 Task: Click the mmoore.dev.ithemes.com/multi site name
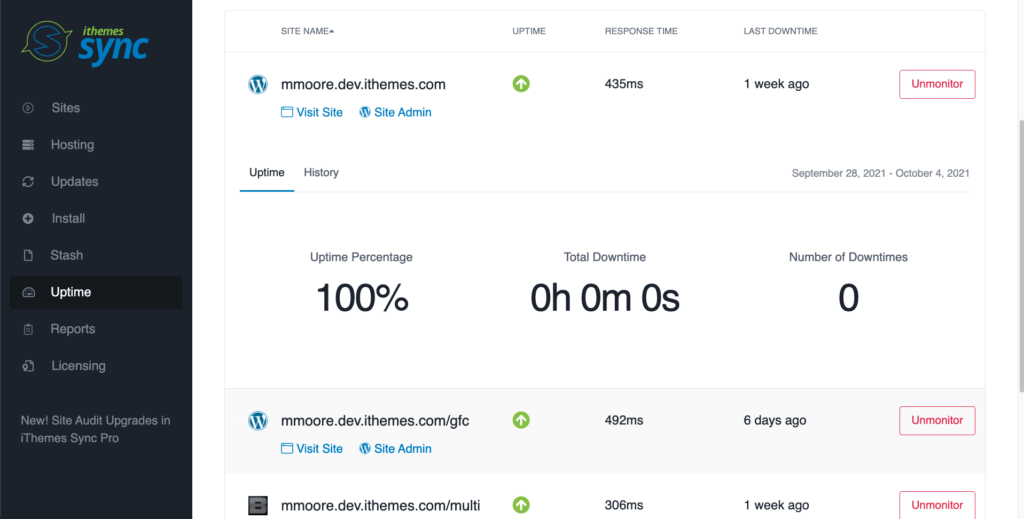point(381,505)
